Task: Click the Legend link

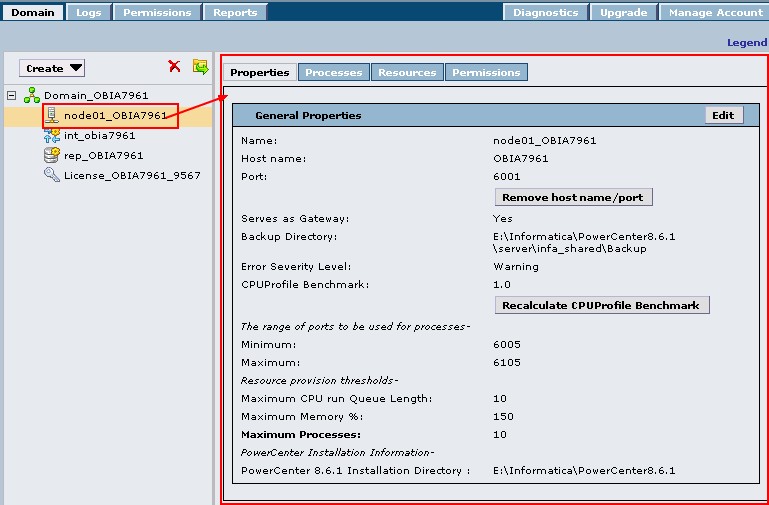Action: click(x=747, y=43)
